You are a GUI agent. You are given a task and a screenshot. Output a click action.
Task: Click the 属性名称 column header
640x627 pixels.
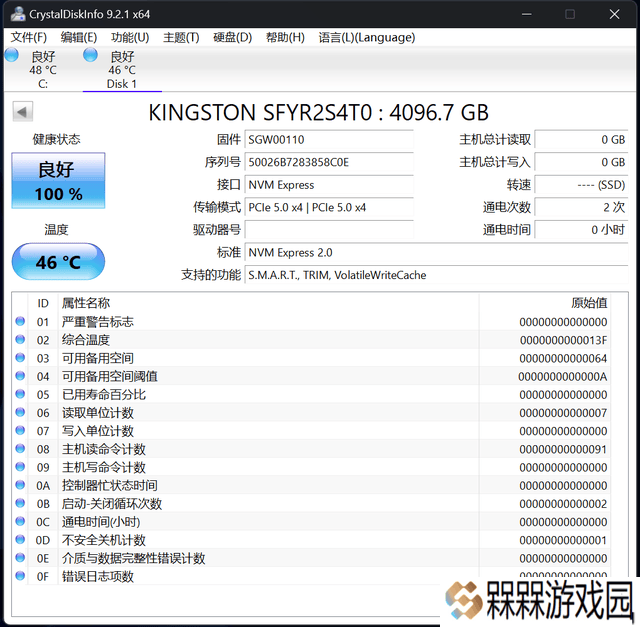click(86, 303)
